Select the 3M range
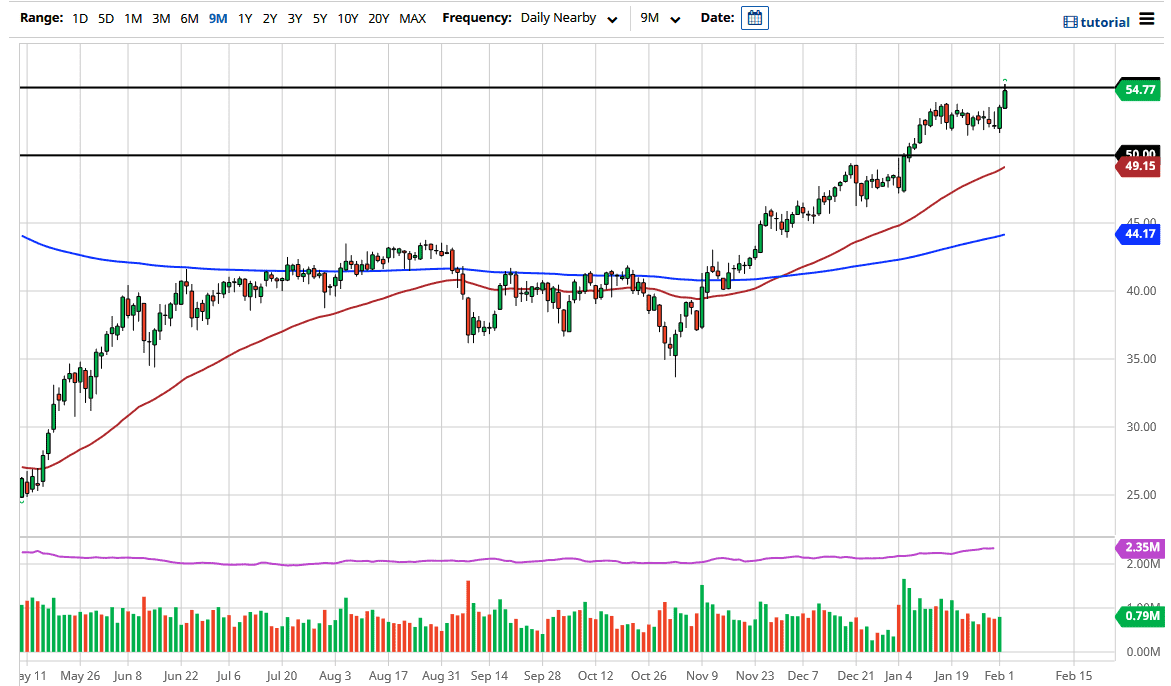This screenshot has height=686, width=1171. tap(160, 18)
